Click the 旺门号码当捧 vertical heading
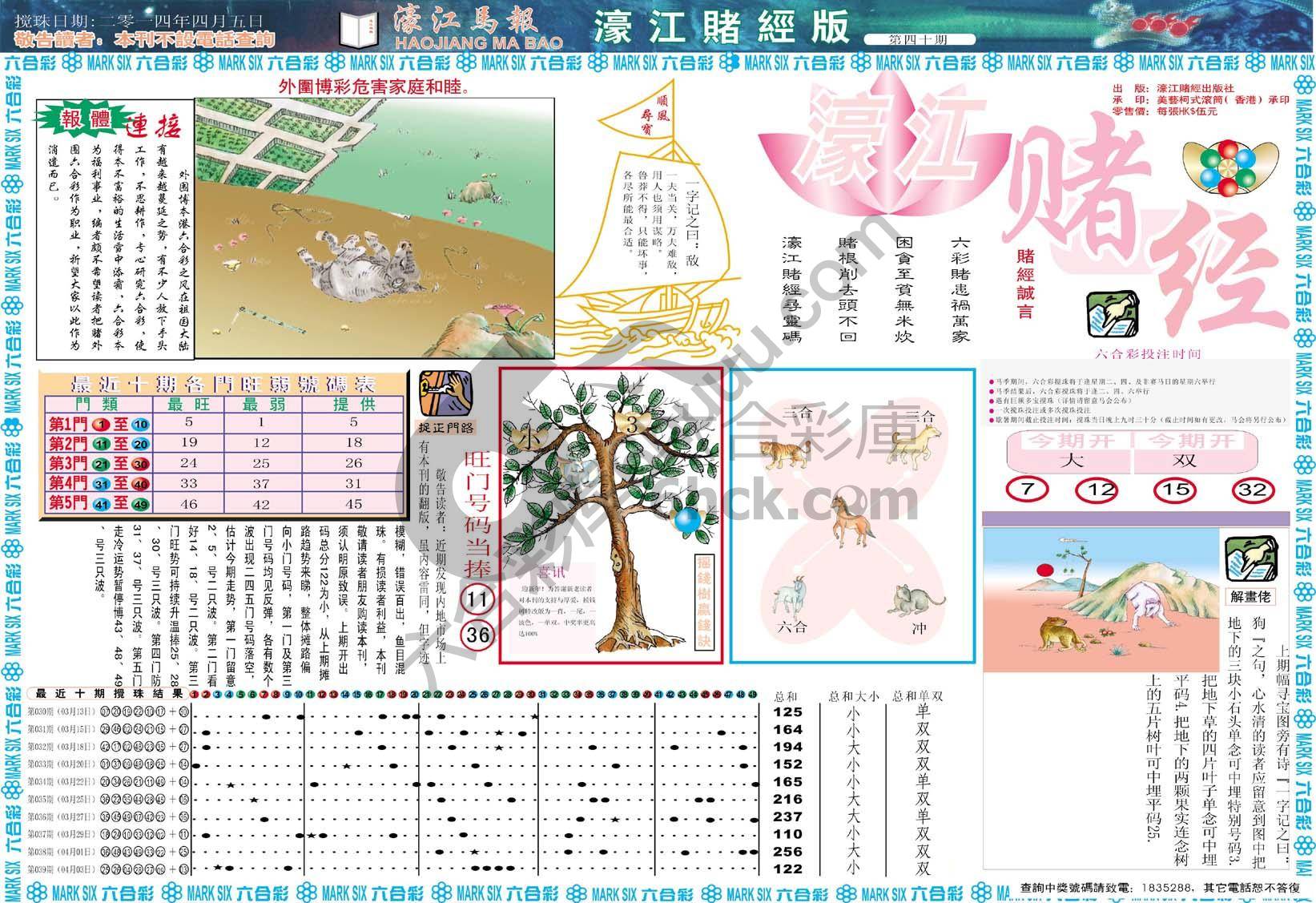Screen dimensions: 1316x903 pyautogui.click(x=478, y=514)
